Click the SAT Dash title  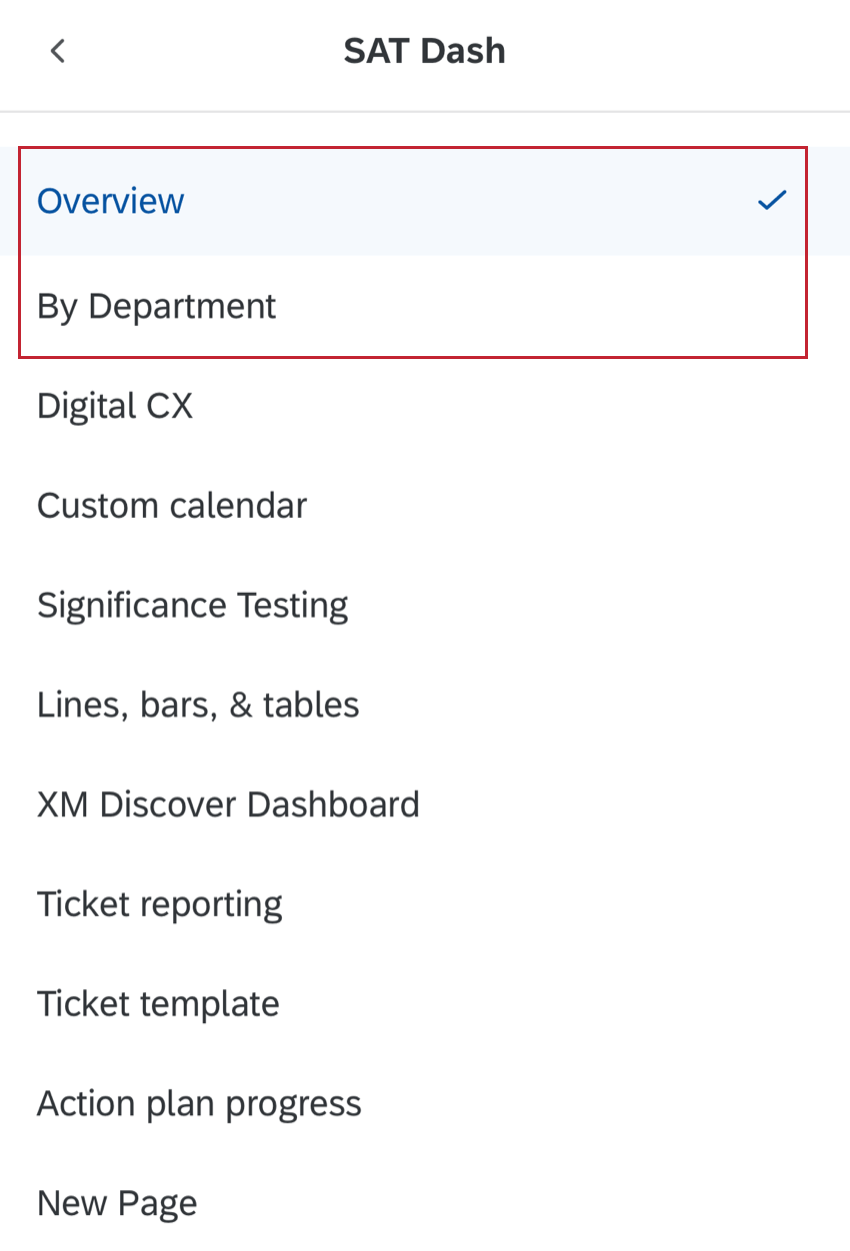424,50
